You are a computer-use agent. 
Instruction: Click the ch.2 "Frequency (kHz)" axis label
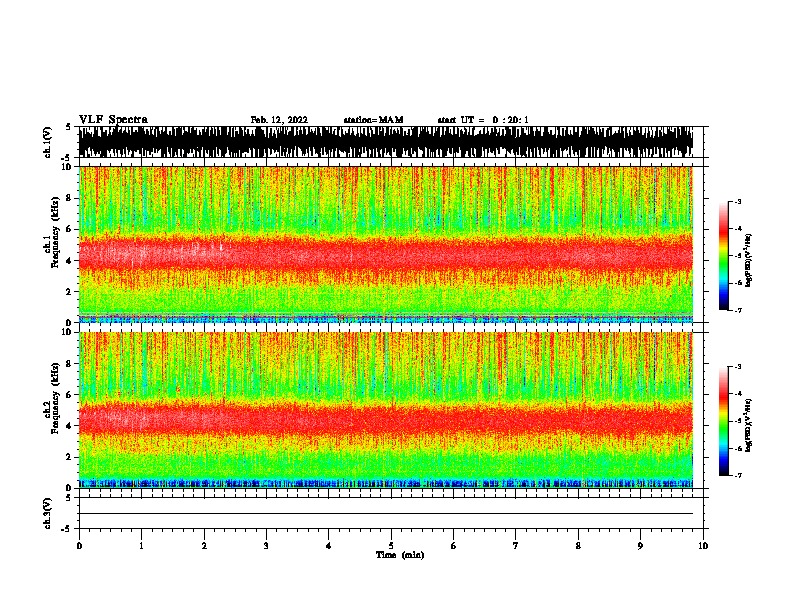[55, 398]
